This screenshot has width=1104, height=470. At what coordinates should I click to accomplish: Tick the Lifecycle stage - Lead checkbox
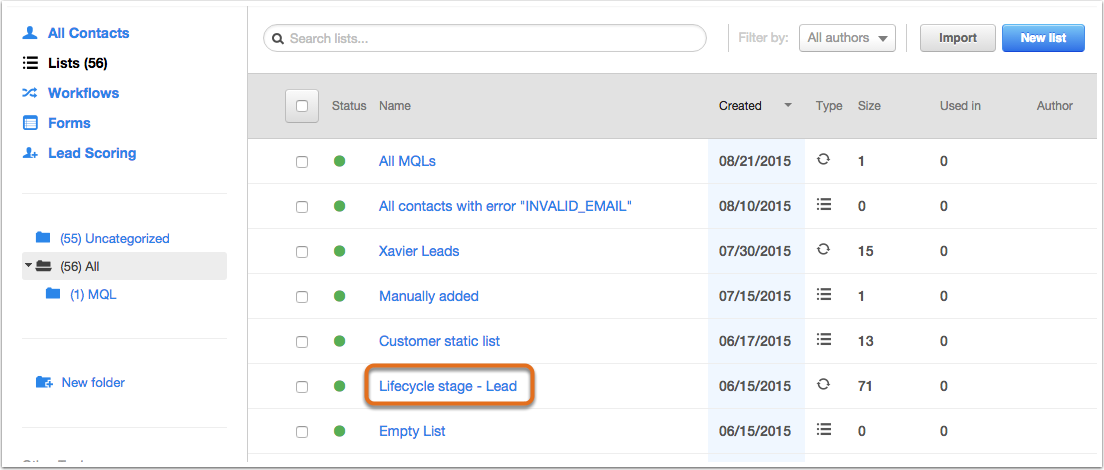point(302,387)
